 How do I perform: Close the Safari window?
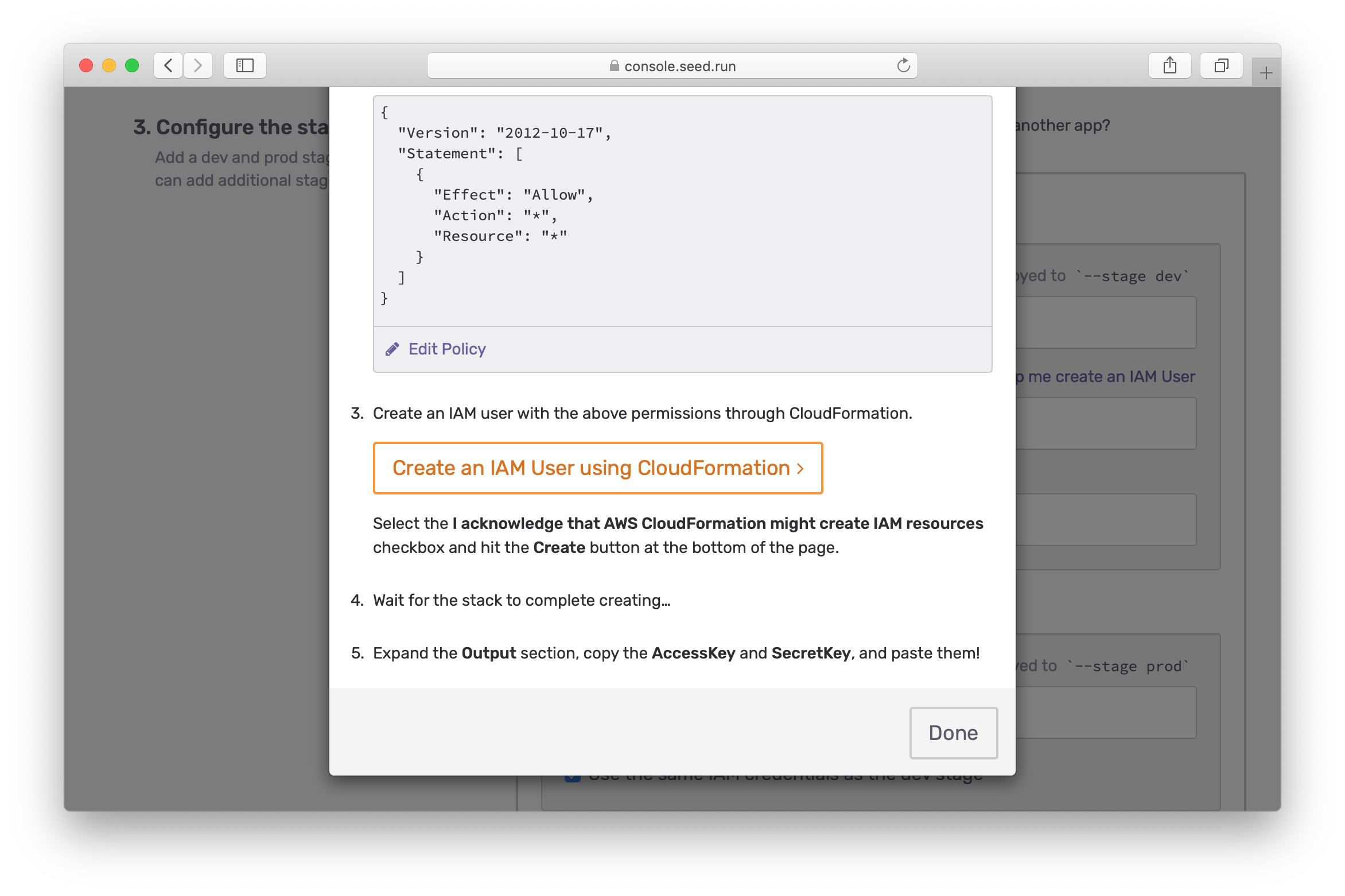pyautogui.click(x=86, y=65)
